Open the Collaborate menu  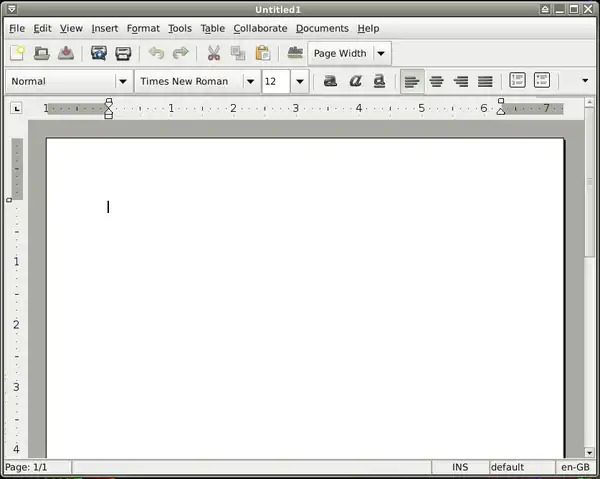[x=260, y=29]
